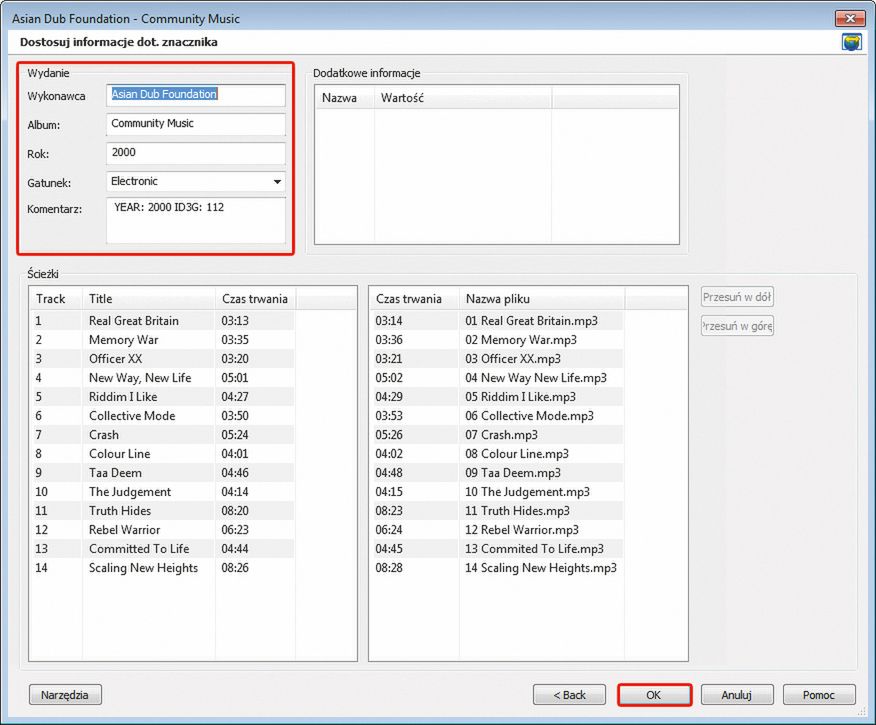Click file duration 05:26 for Crash
The image size is (876, 725).
tap(389, 435)
